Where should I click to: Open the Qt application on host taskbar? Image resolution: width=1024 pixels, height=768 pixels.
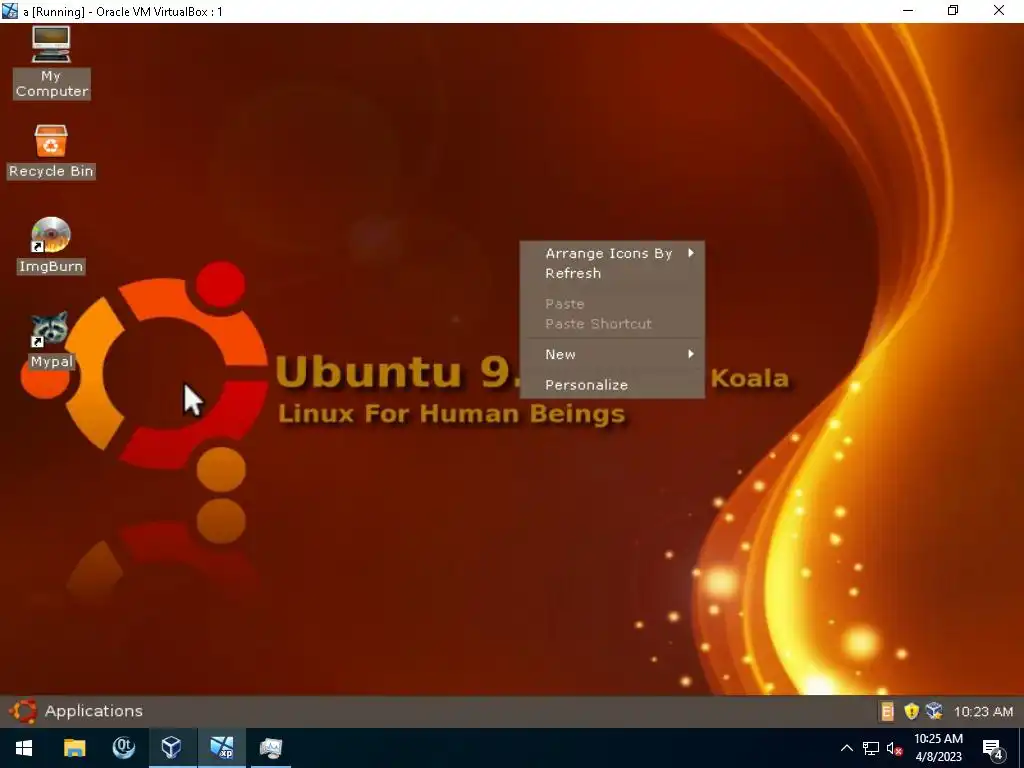(x=123, y=748)
